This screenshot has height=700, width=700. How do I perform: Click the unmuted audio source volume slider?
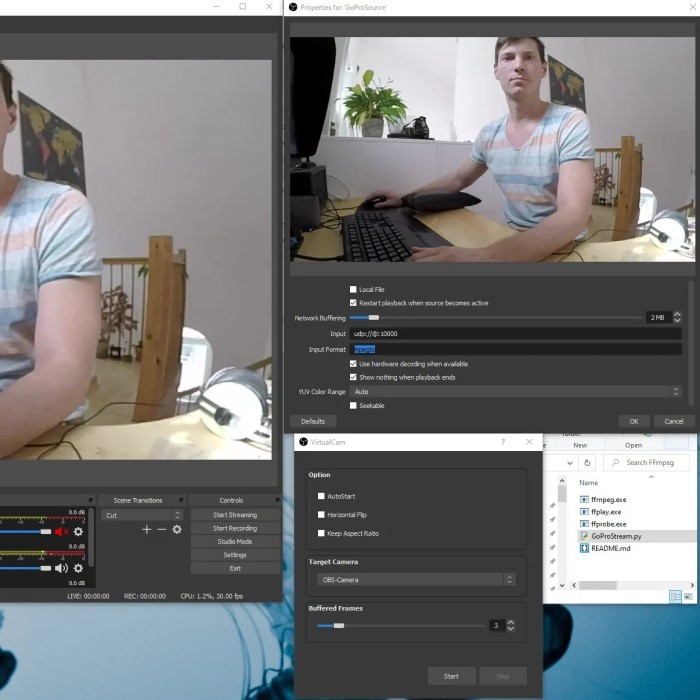(25, 568)
